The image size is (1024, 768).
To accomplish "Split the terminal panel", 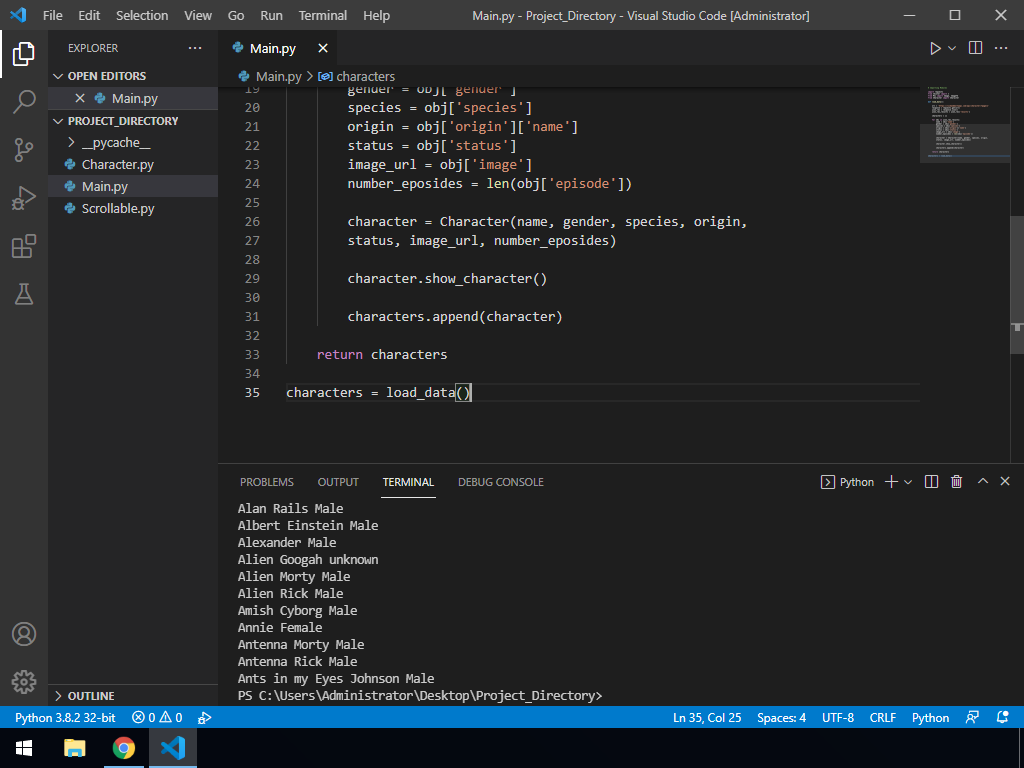I will pyautogui.click(x=931, y=482).
